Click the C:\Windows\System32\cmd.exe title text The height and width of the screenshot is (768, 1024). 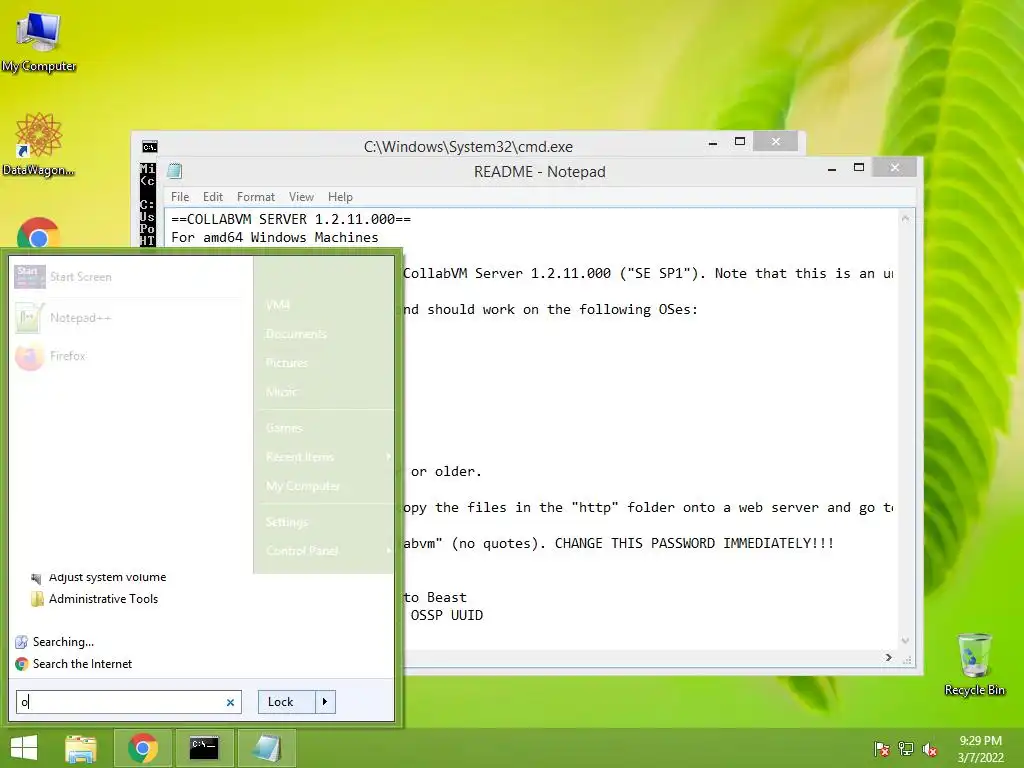pos(468,147)
